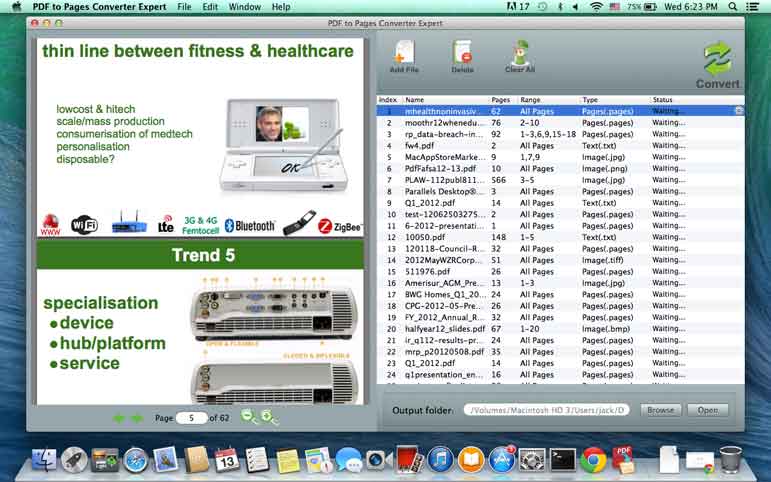Image resolution: width=771 pixels, height=482 pixels.
Task: Open Trash in the dock
Action: [x=730, y=460]
